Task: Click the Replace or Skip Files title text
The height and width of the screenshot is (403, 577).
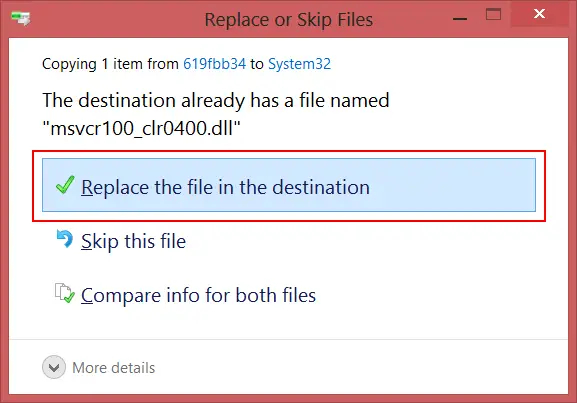Action: [289, 20]
